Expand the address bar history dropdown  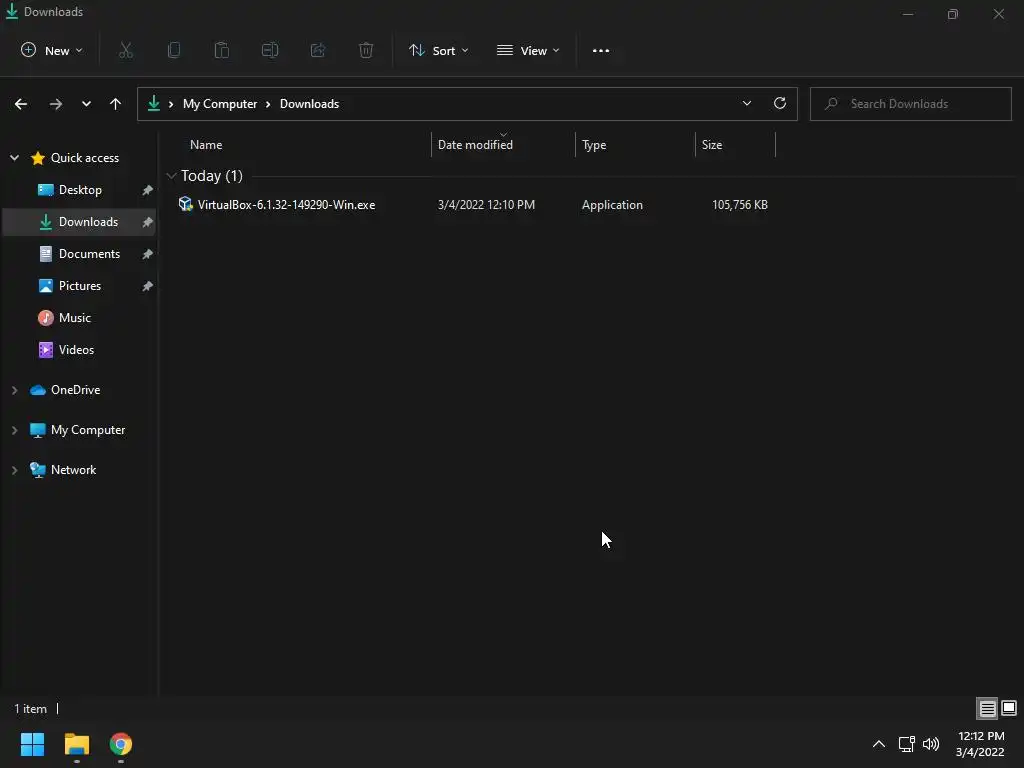point(747,103)
